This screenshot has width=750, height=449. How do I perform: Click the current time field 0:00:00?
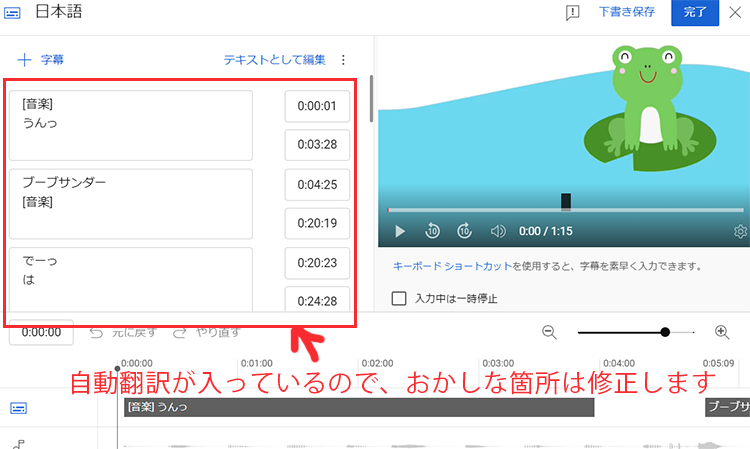pos(41,332)
